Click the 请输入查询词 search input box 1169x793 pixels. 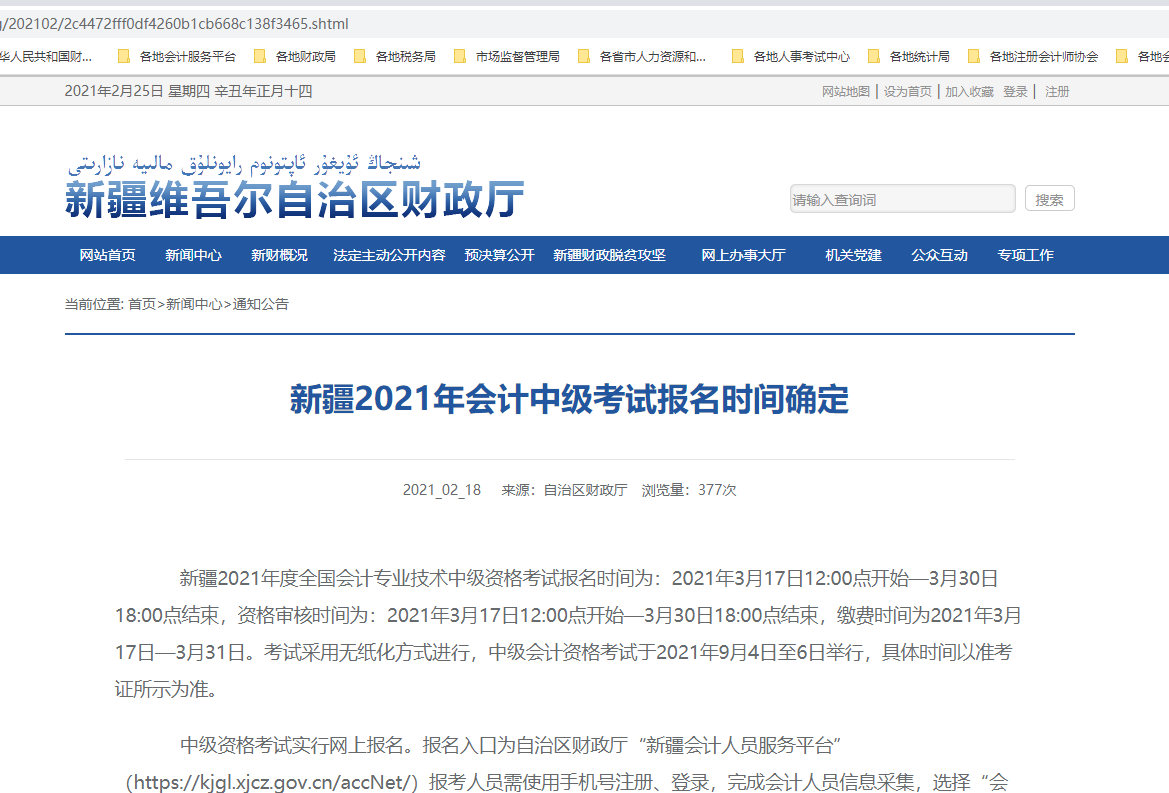902,199
